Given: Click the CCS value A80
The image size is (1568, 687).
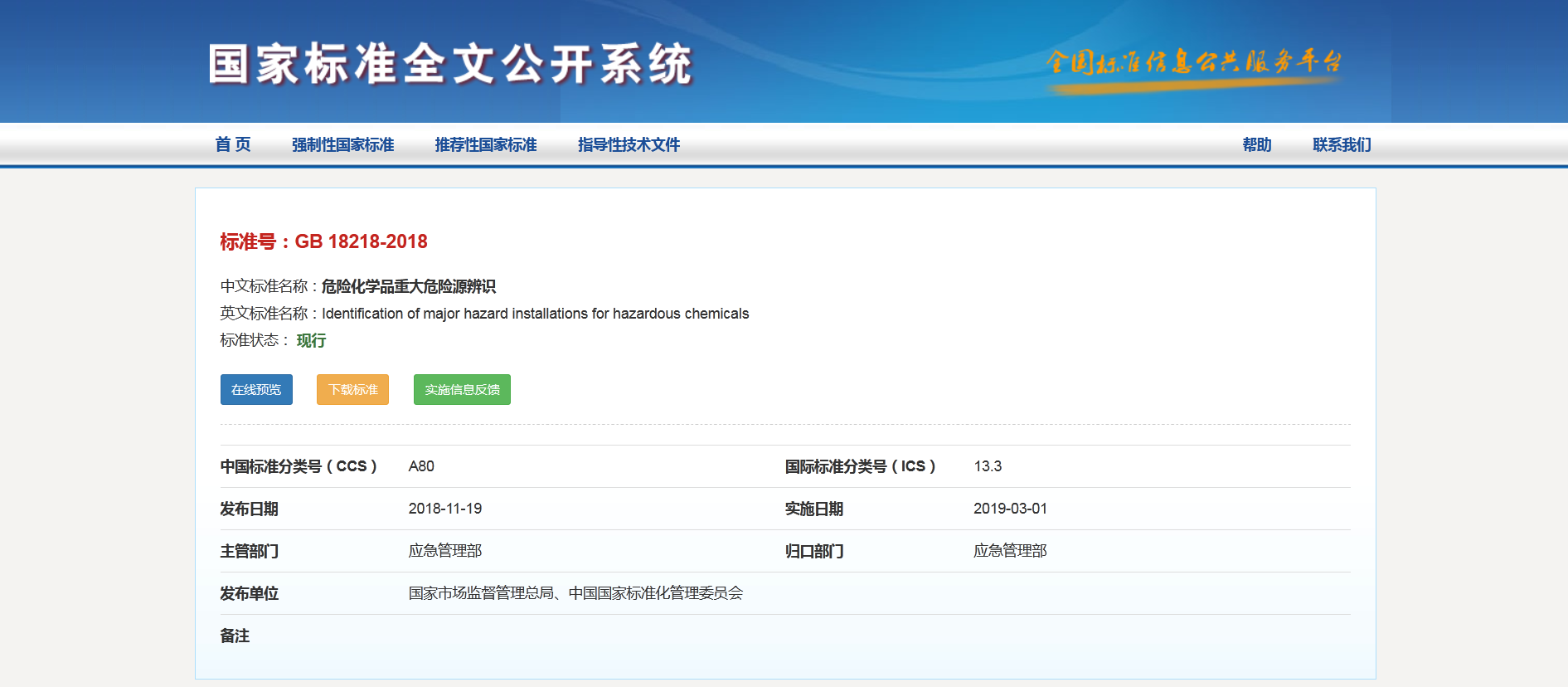Looking at the screenshot, I should click(x=421, y=466).
